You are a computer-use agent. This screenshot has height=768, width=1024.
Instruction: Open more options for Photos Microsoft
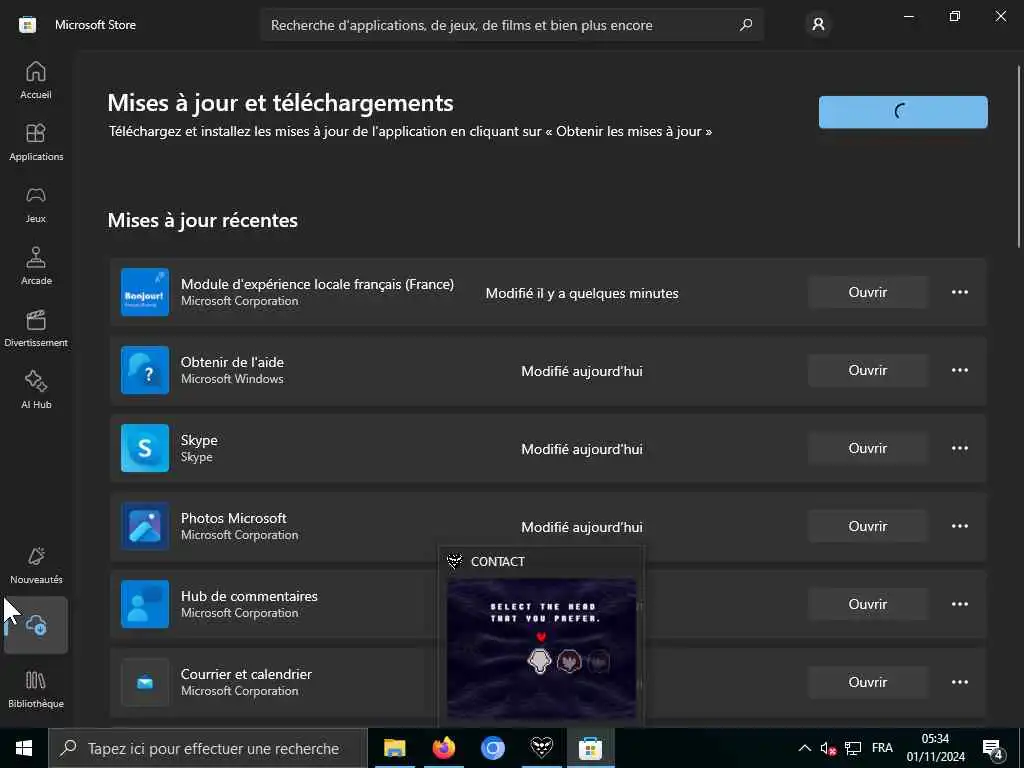click(x=959, y=526)
